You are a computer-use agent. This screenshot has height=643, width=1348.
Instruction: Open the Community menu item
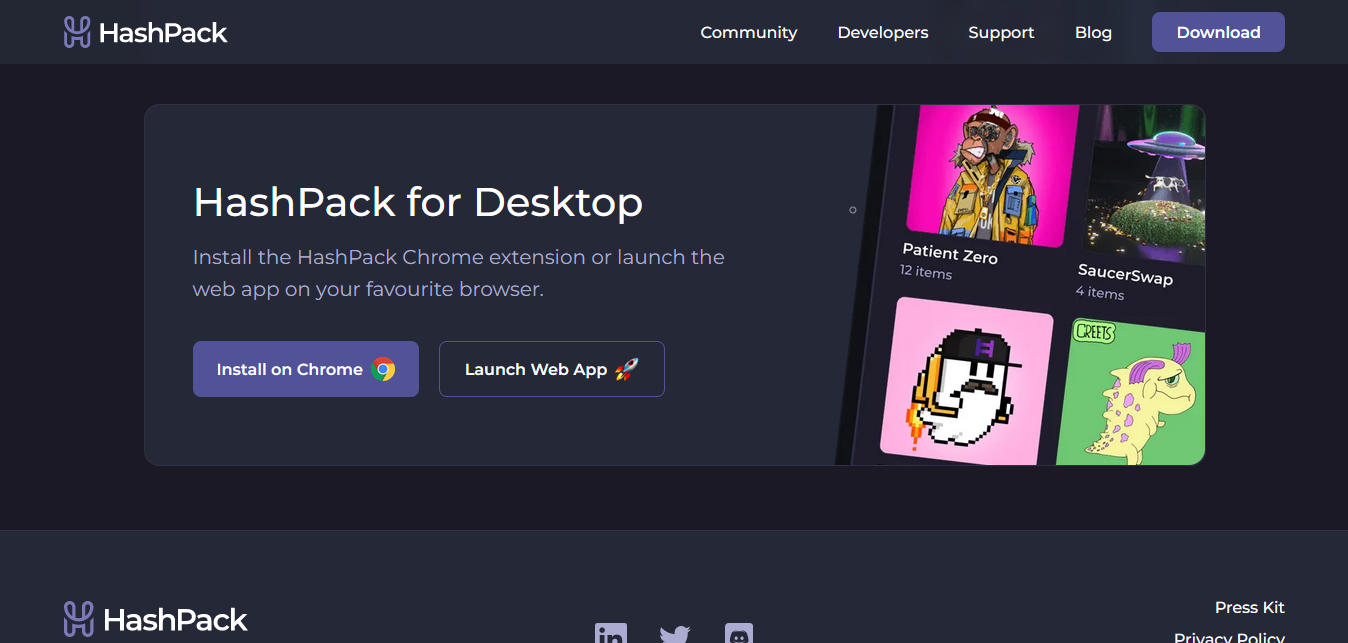(x=748, y=32)
